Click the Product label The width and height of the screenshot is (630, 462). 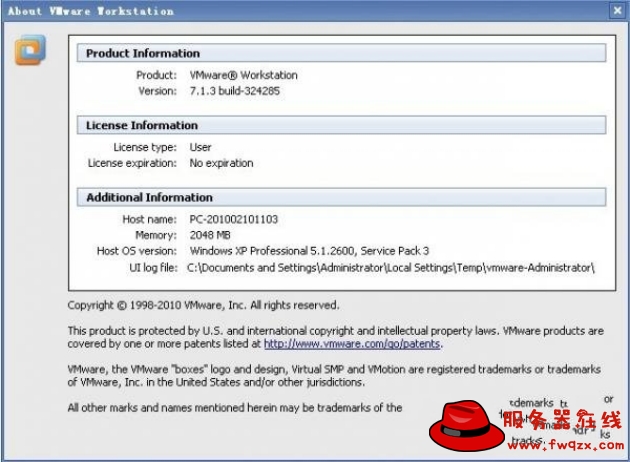click(x=156, y=75)
